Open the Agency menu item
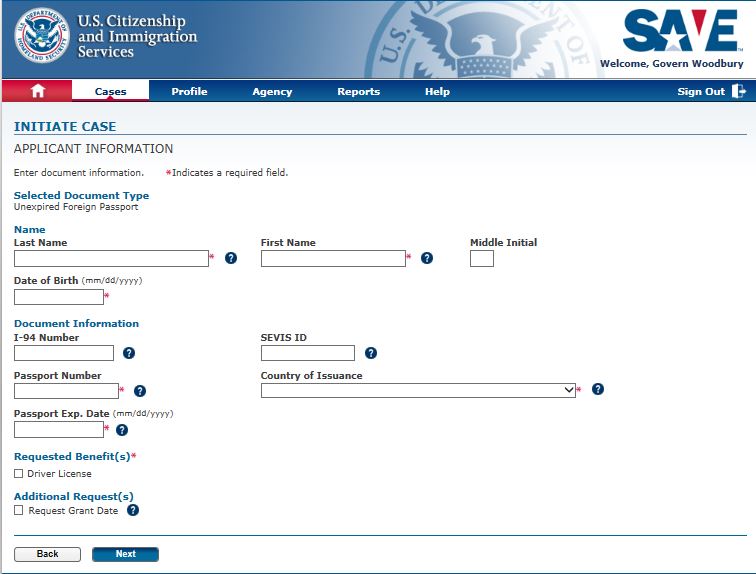 [272, 91]
